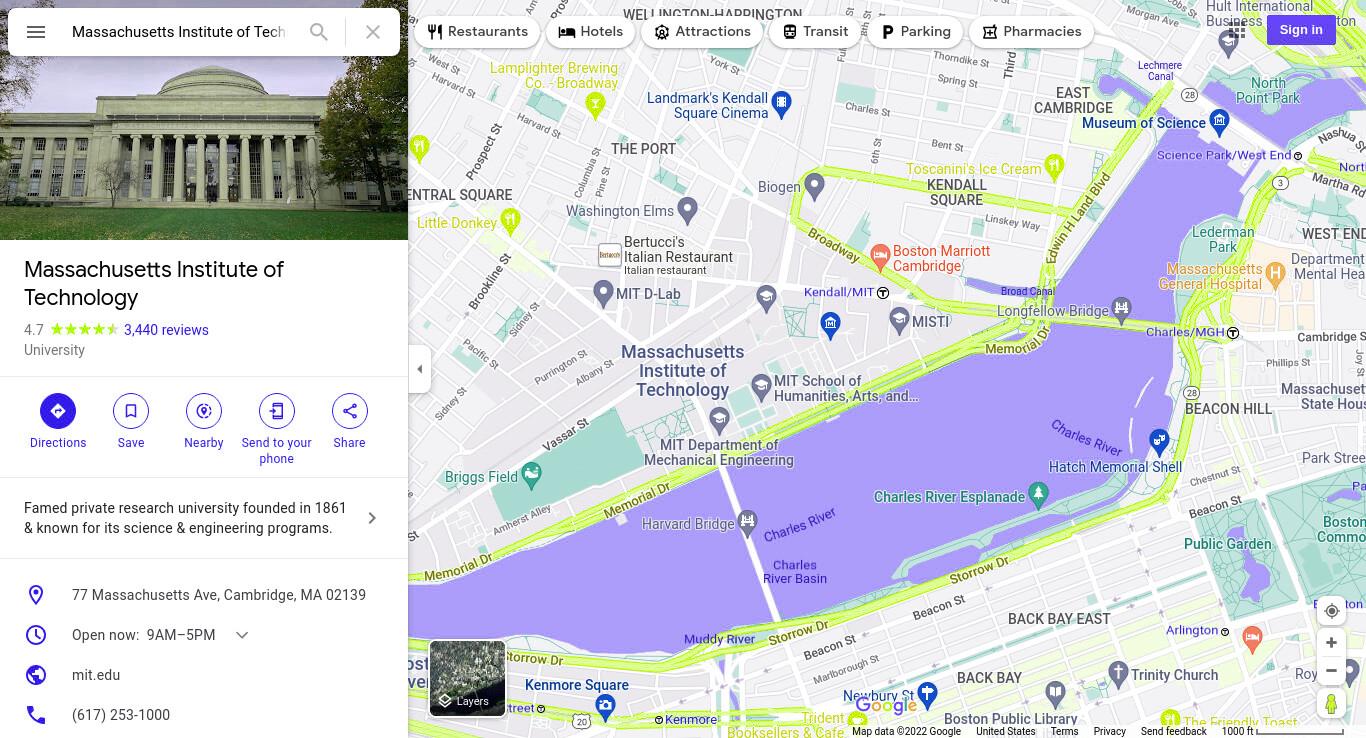Image resolution: width=1366 pixels, height=738 pixels.
Task: Open the Layers map thumbnail
Action: point(468,679)
